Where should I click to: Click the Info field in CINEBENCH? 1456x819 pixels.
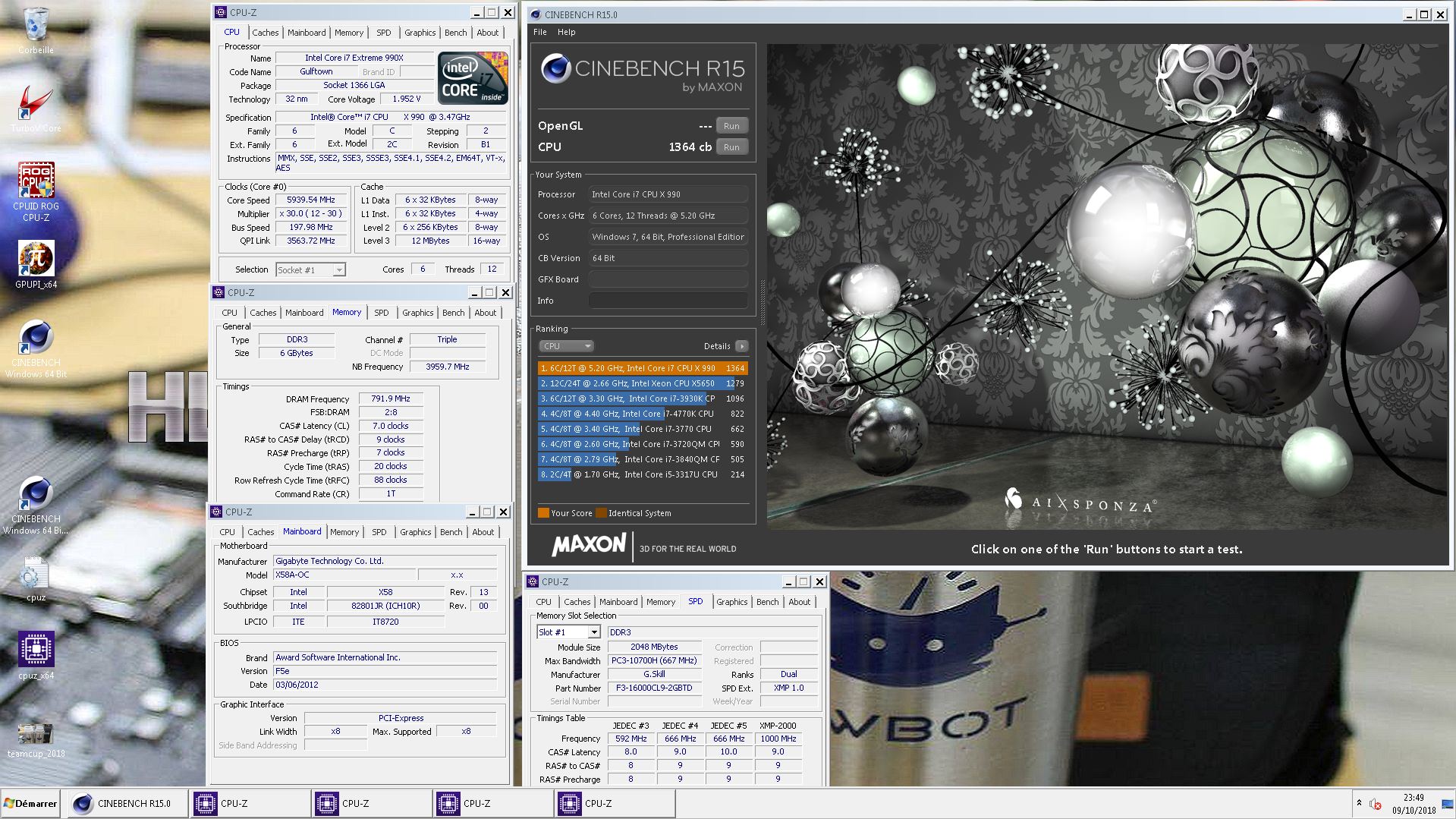668,301
